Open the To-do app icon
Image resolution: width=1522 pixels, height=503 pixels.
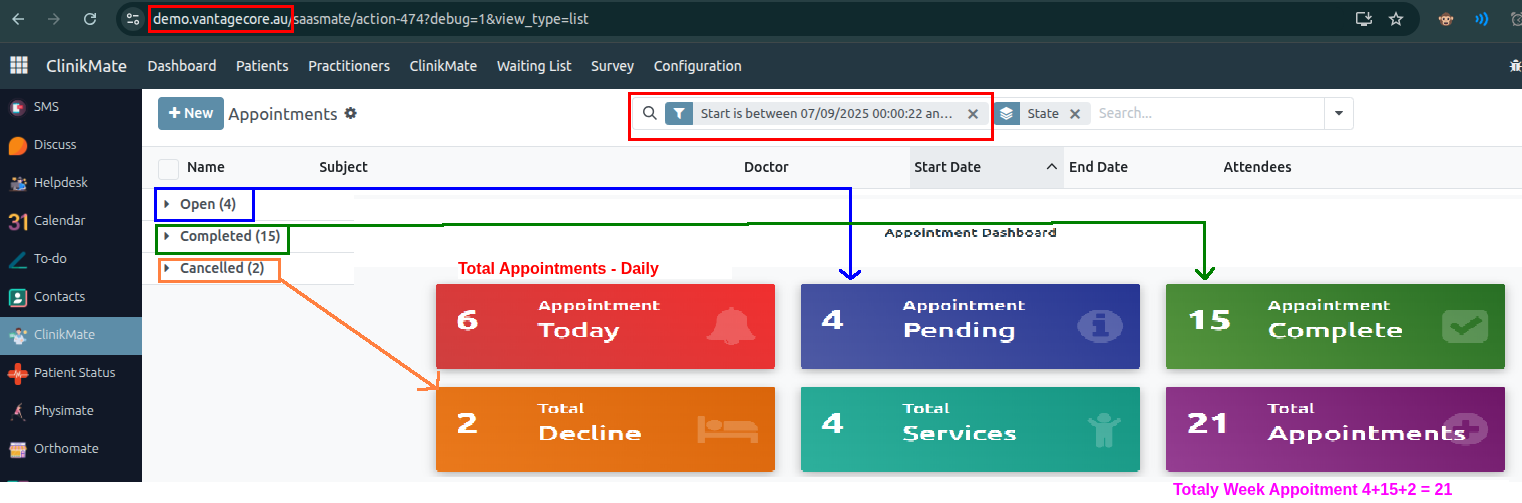click(18, 259)
